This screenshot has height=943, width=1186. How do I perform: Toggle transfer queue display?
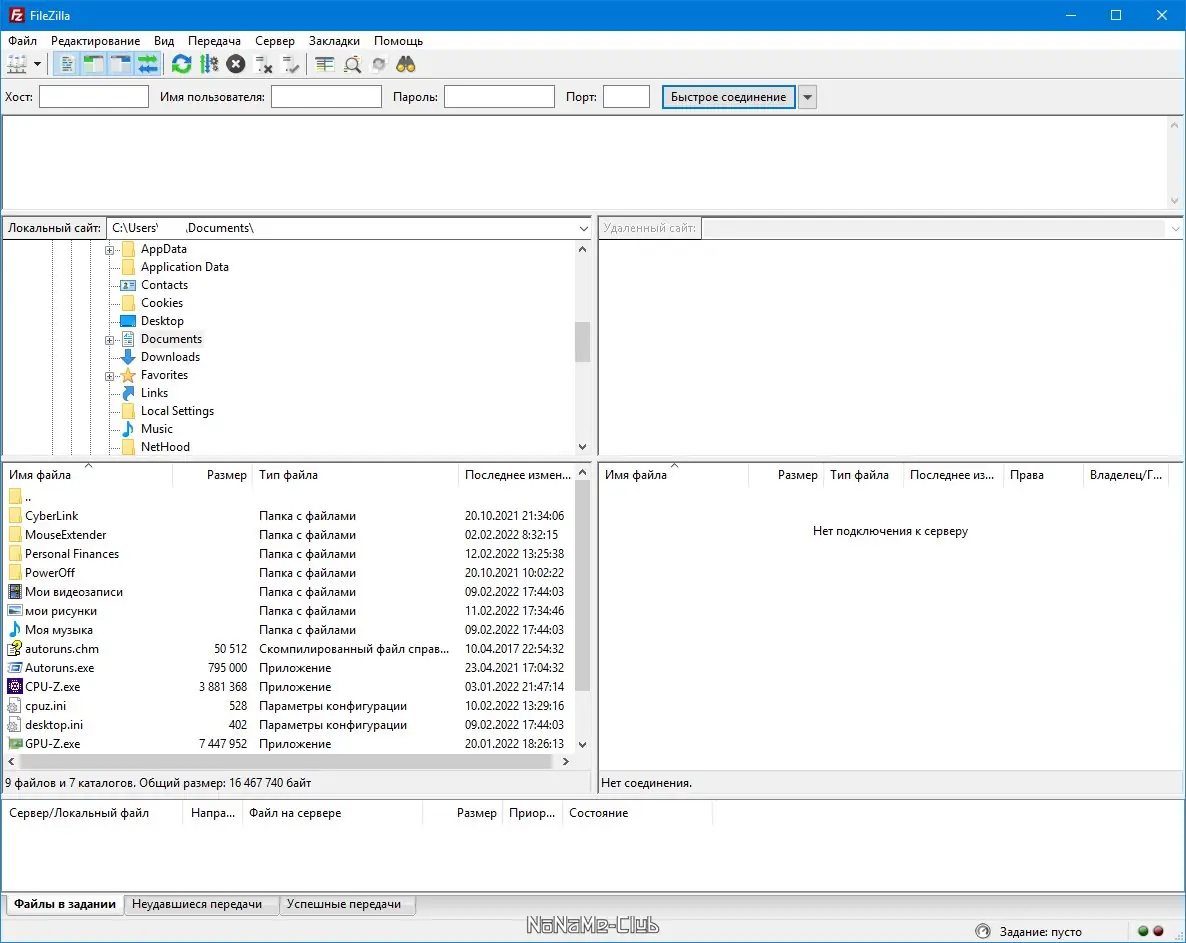[x=148, y=65]
